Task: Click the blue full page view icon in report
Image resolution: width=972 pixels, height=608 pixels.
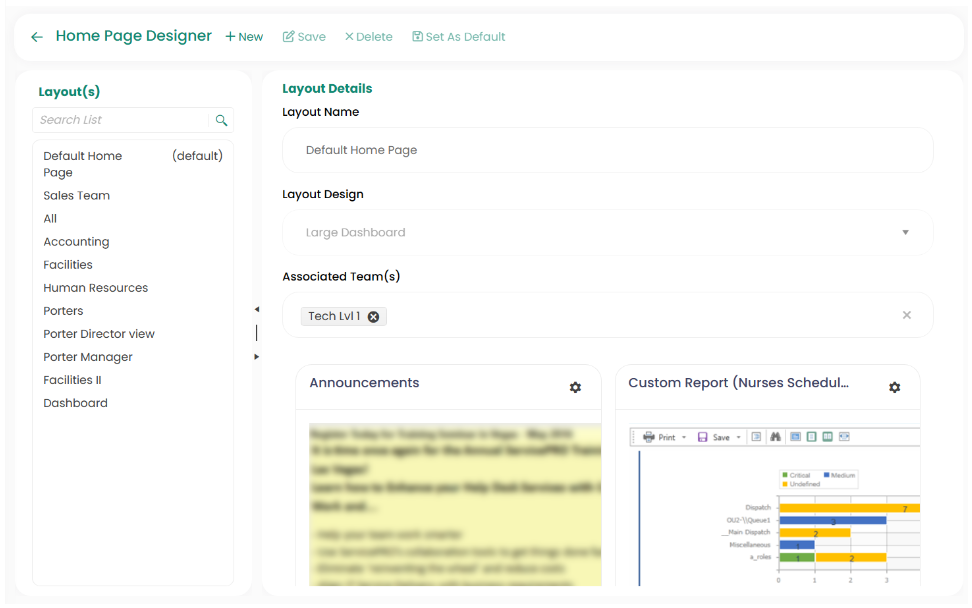Action: [795, 437]
